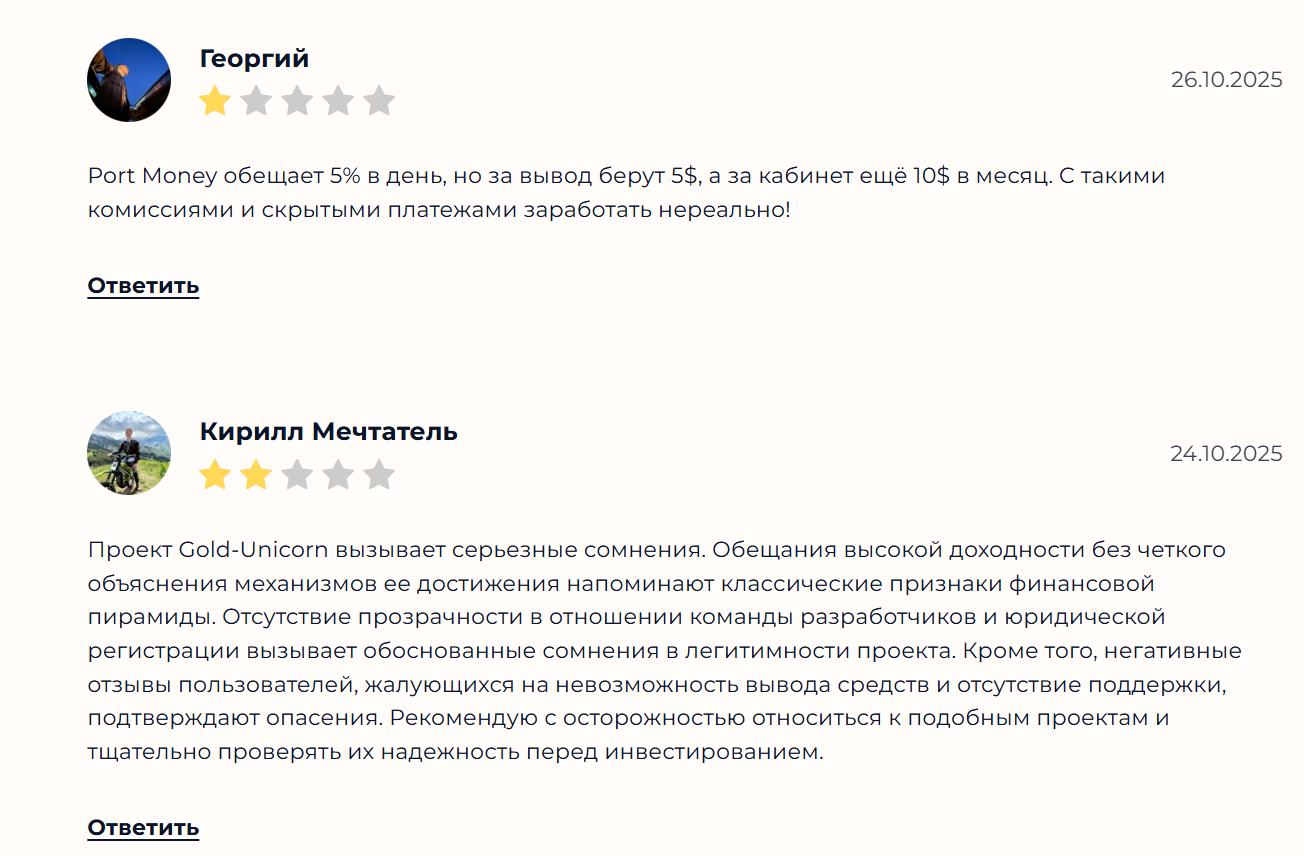Select the third star in Кирилл's rating
This screenshot has width=1304, height=856.
297,473
